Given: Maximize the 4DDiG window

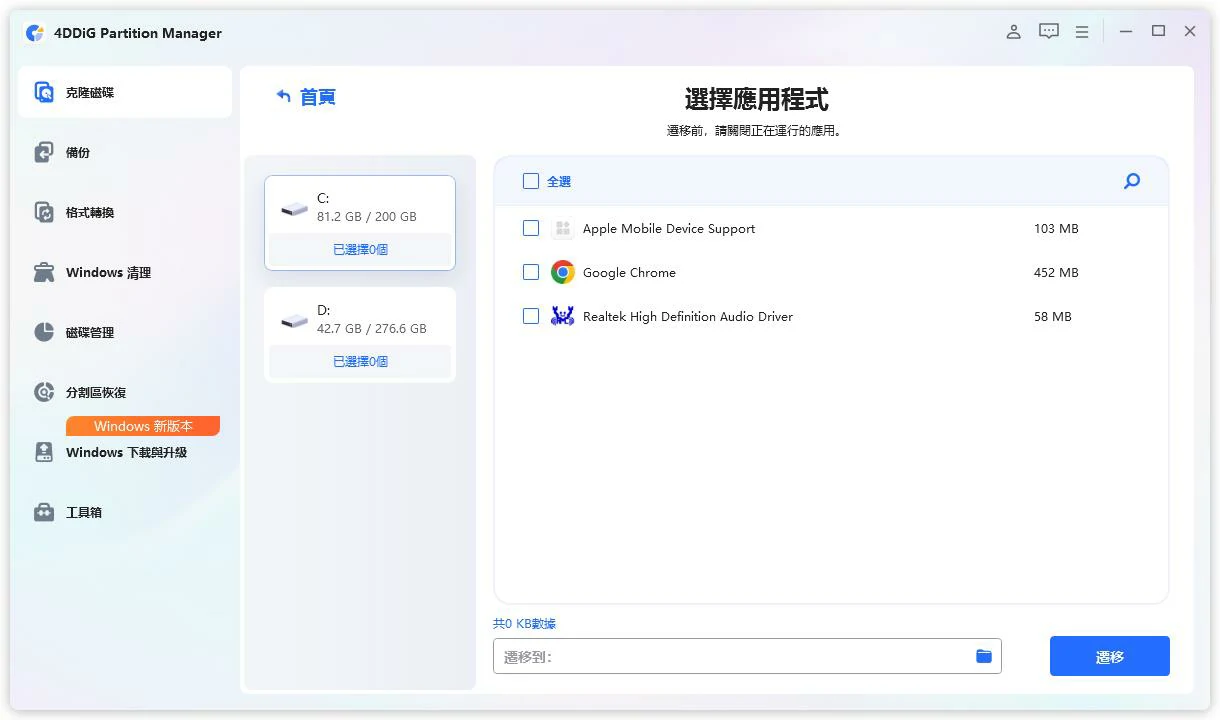Looking at the screenshot, I should pos(1158,31).
